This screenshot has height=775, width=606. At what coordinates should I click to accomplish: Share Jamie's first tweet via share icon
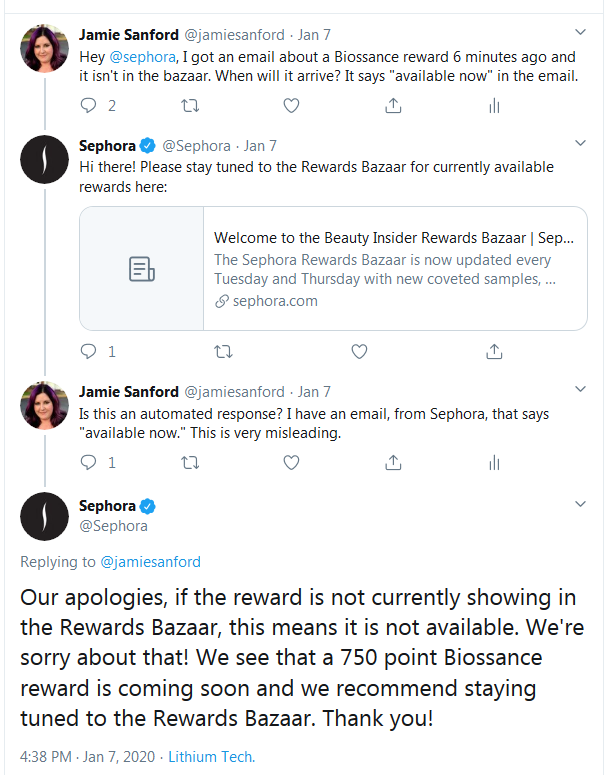393,105
